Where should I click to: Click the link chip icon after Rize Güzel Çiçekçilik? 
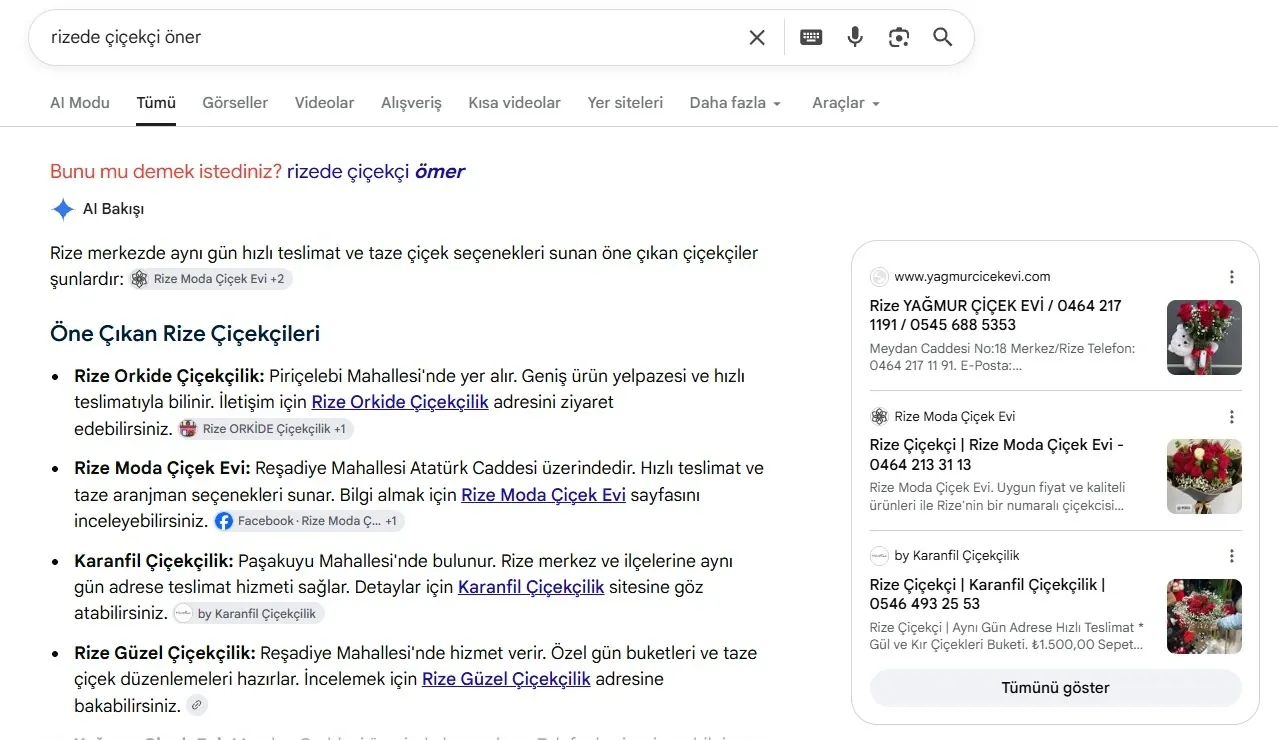197,705
